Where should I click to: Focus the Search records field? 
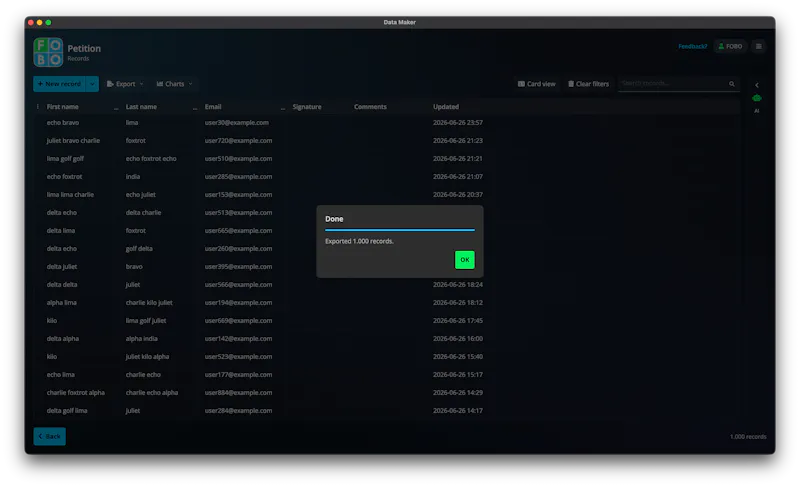672,84
